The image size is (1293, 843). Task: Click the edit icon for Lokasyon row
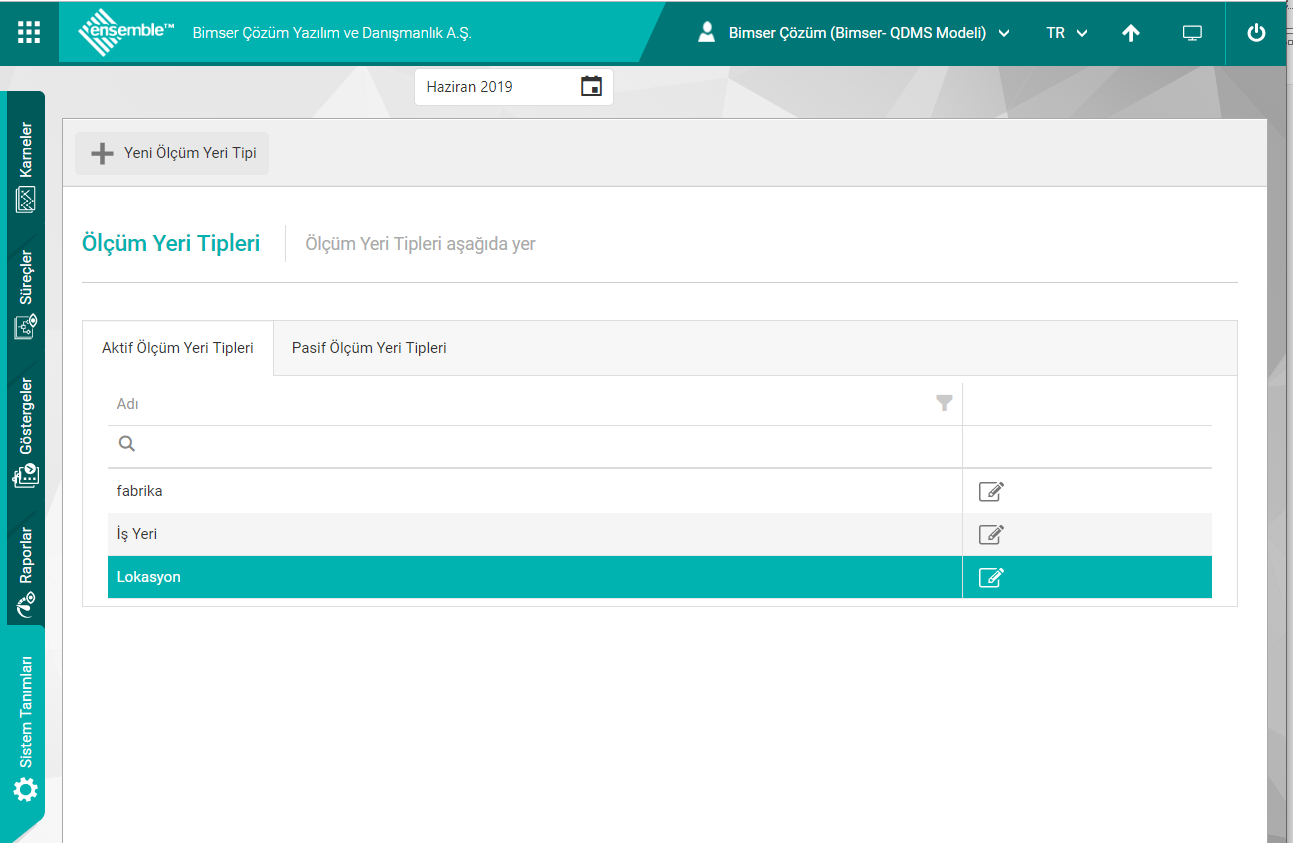990,577
